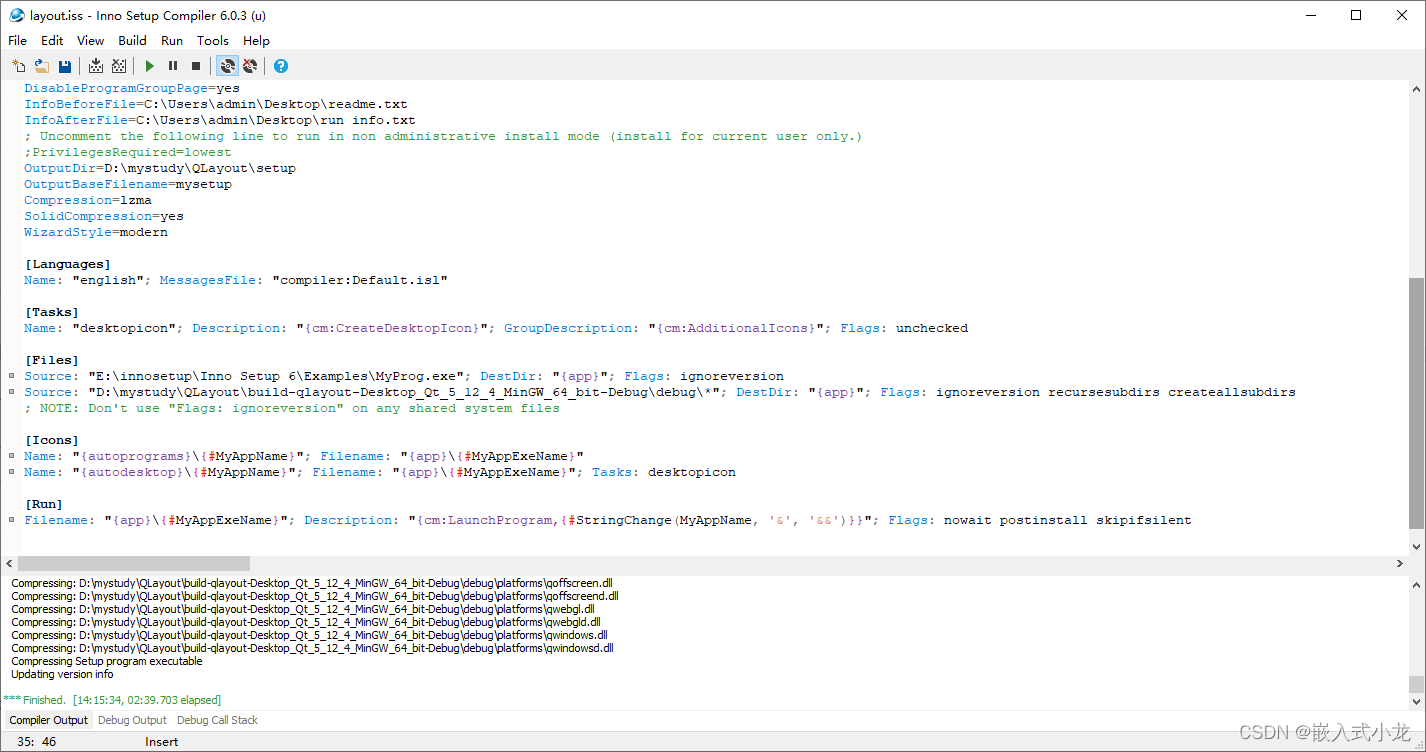The image size is (1426, 752).
Task: Click the Compression=lzma line
Action: [88, 200]
